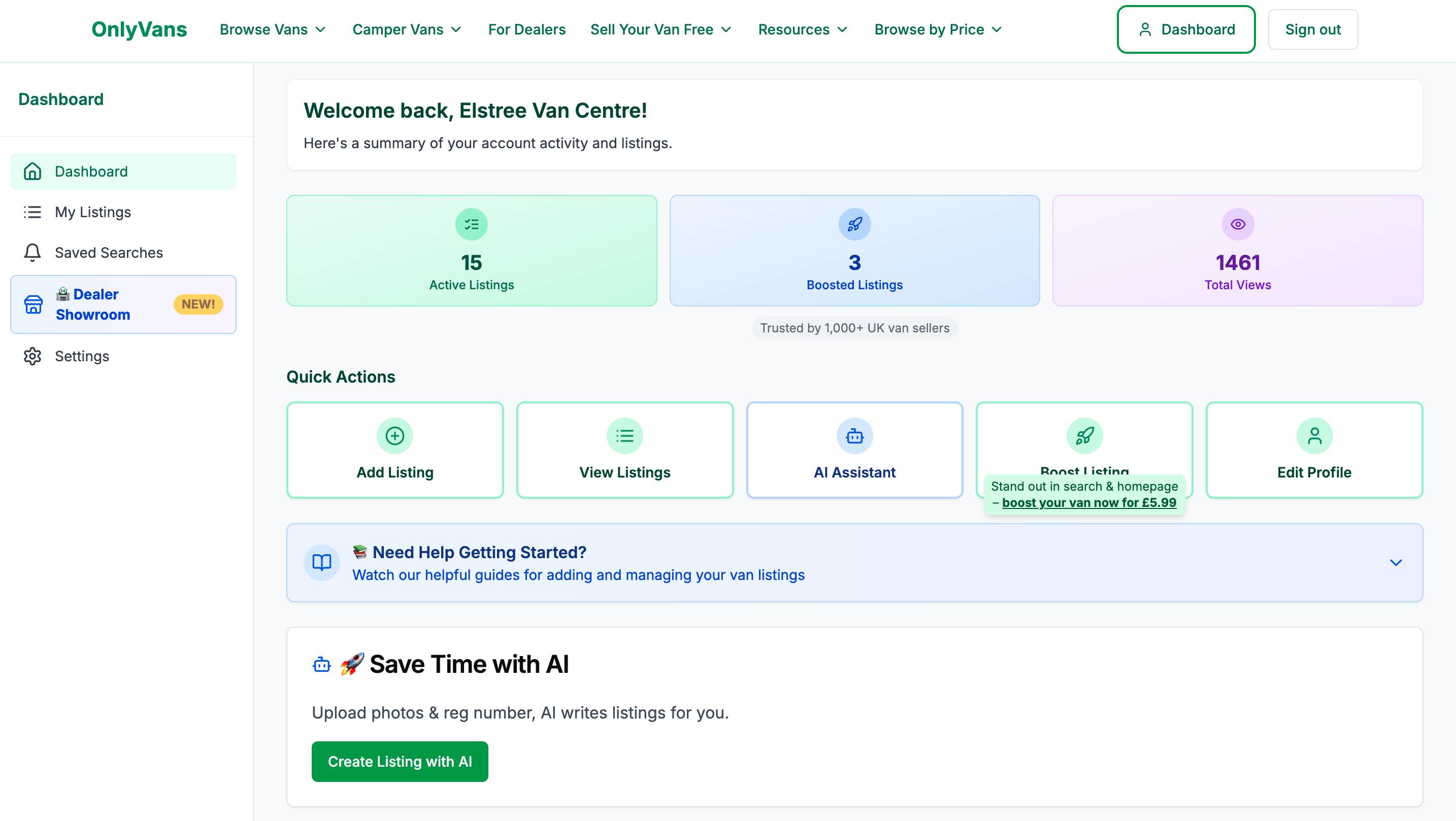
Task: Open the AI Assistant robot icon
Action: point(854,436)
